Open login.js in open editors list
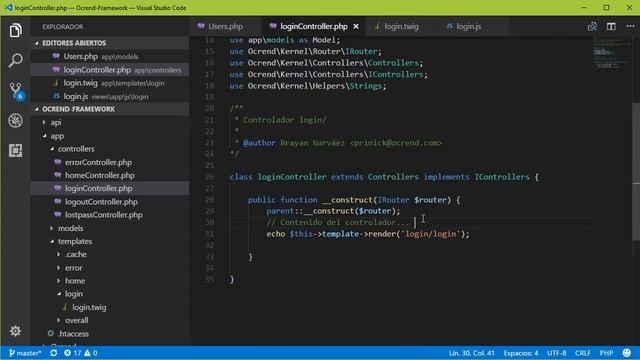The image size is (640, 360). tap(110, 96)
